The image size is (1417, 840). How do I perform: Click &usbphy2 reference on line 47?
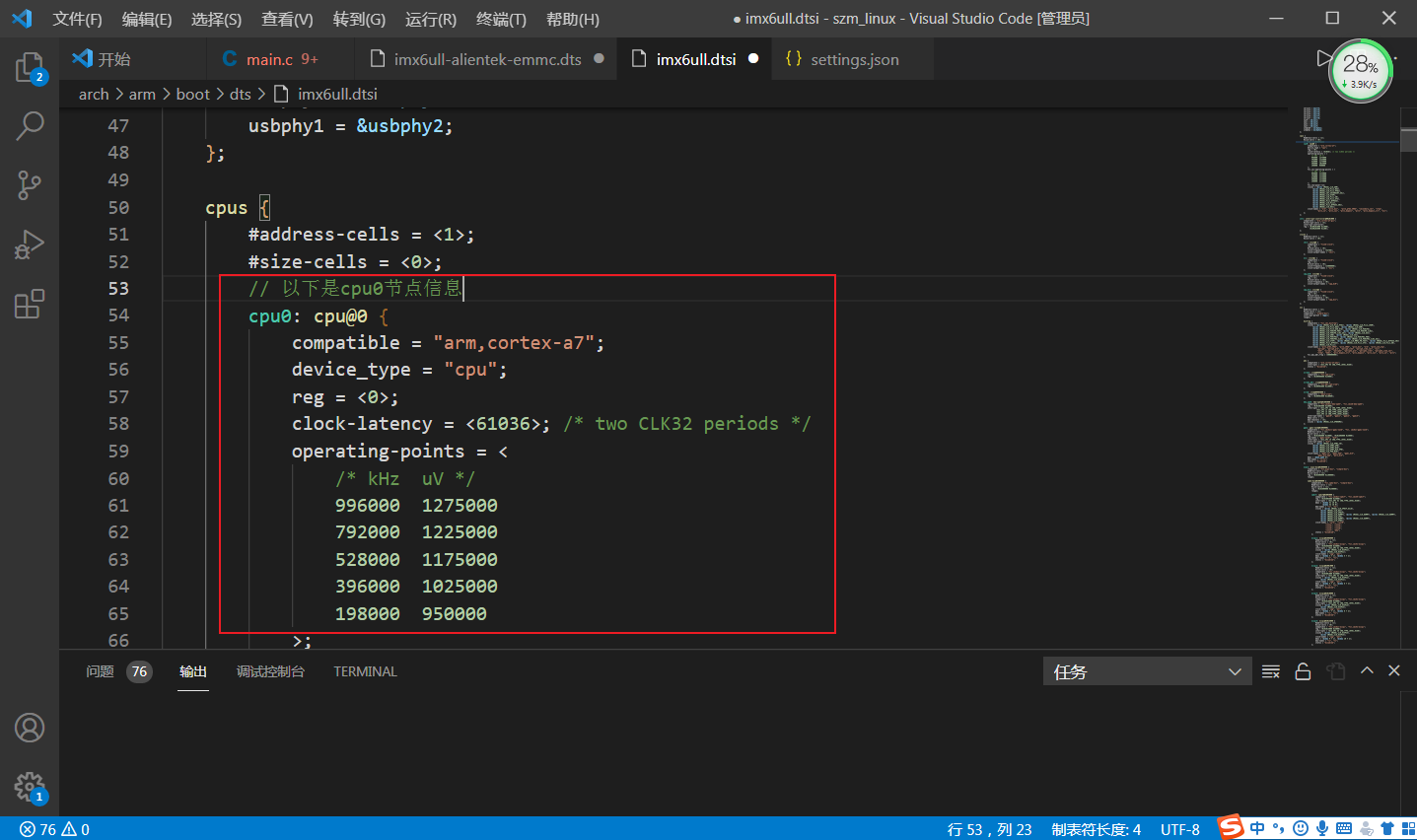[x=399, y=126]
